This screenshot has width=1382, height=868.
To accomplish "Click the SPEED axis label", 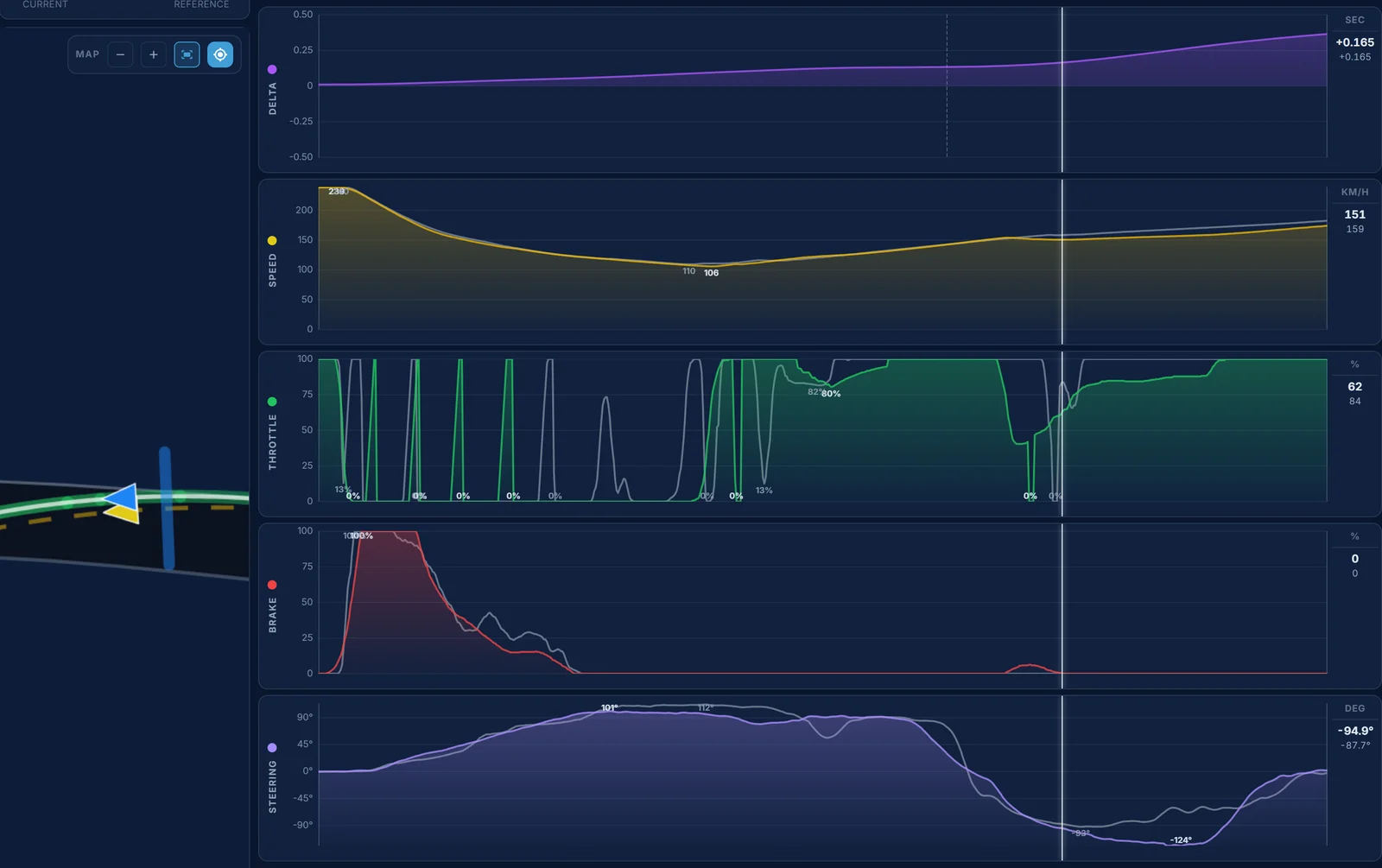I will [273, 270].
